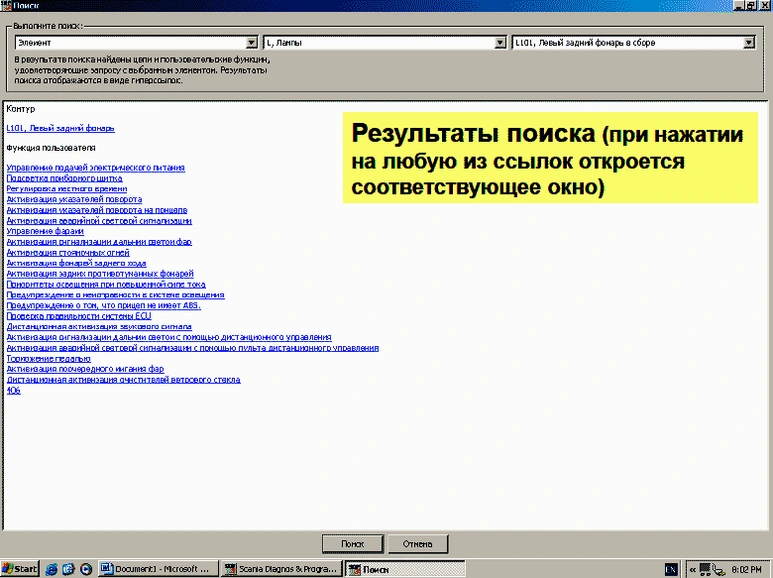Viewport: 773px width, 578px height.
Task: Click the title bar window icon of Поиск
Action: click(x=7, y=6)
